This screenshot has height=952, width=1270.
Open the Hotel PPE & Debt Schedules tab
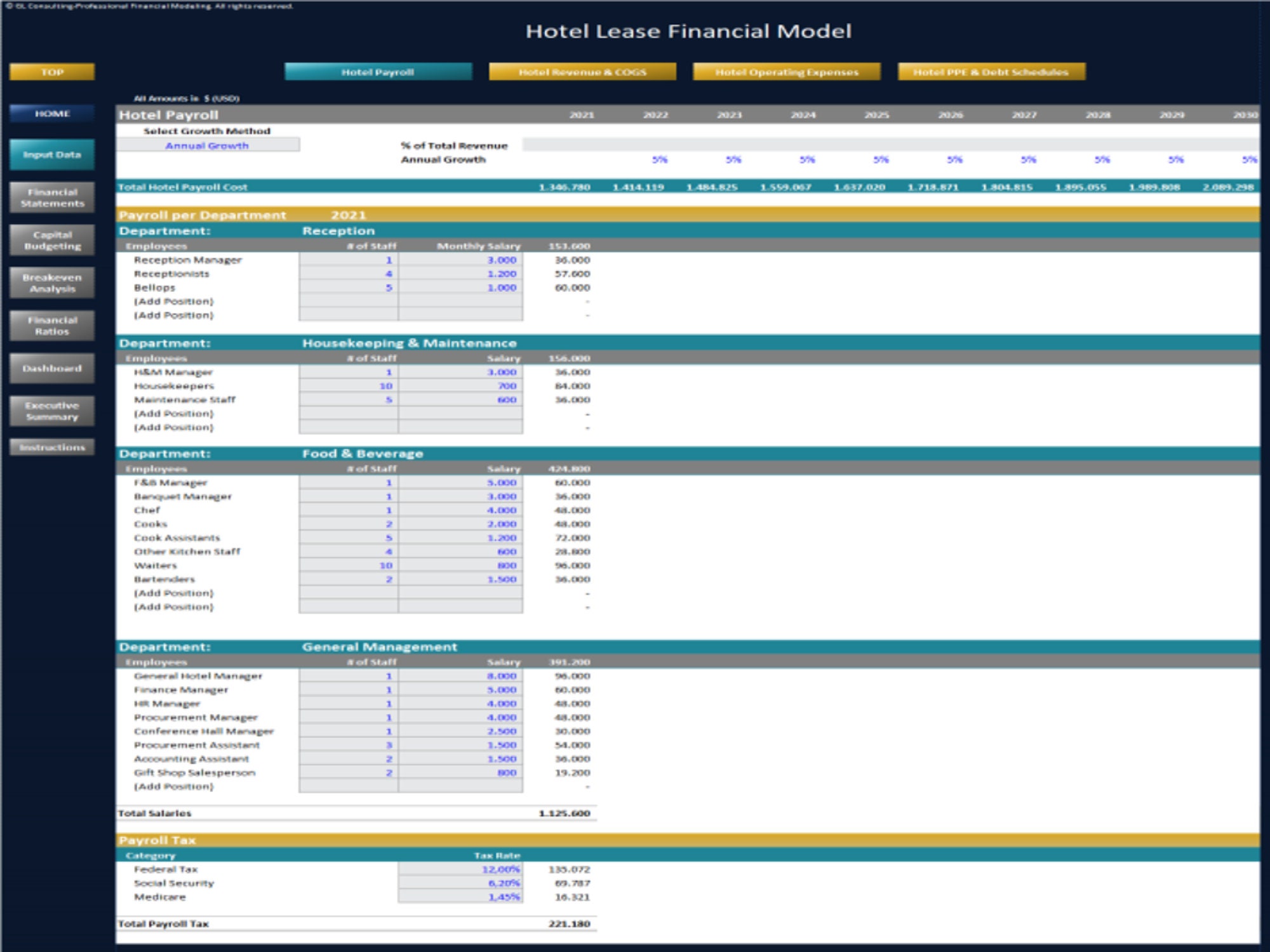click(x=991, y=72)
